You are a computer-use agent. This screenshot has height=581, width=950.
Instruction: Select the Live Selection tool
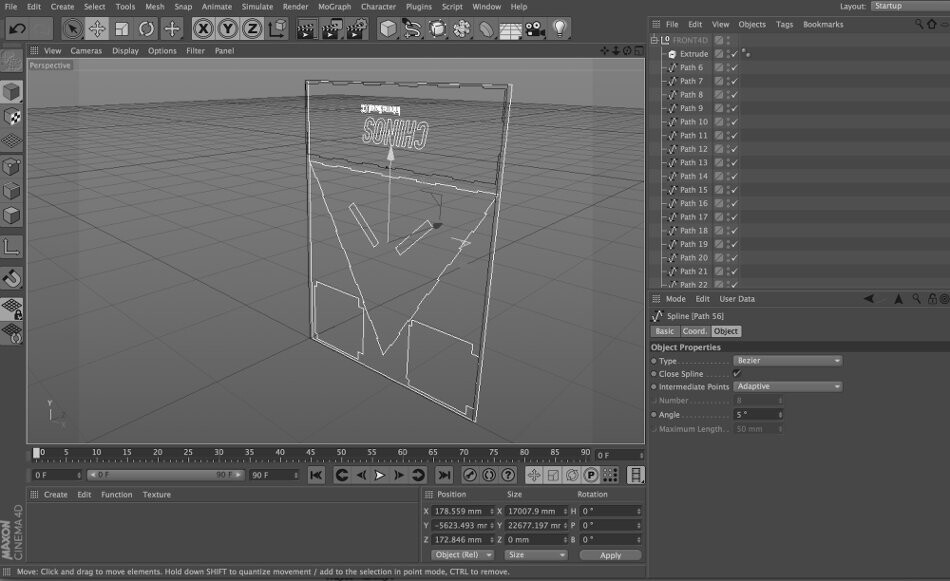pyautogui.click(x=73, y=28)
